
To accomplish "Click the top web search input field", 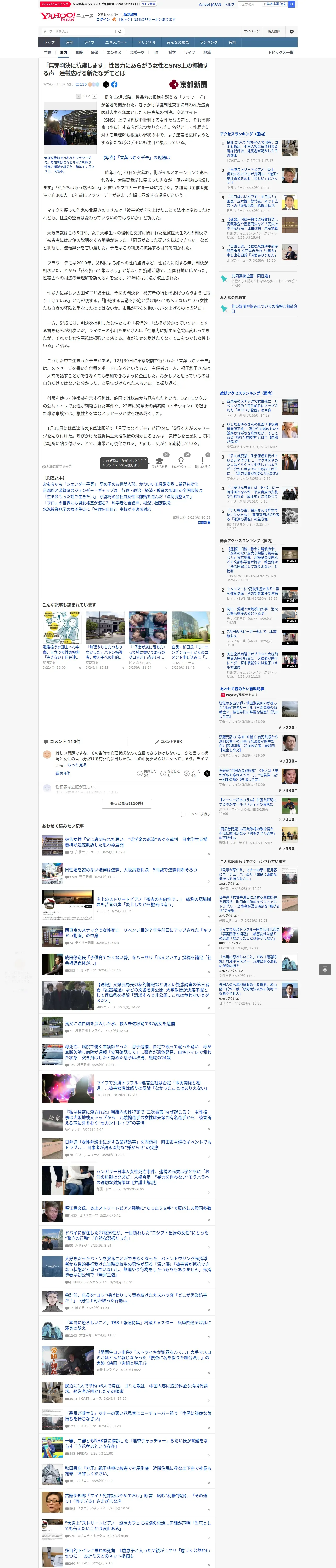I will tap(250, 4).
